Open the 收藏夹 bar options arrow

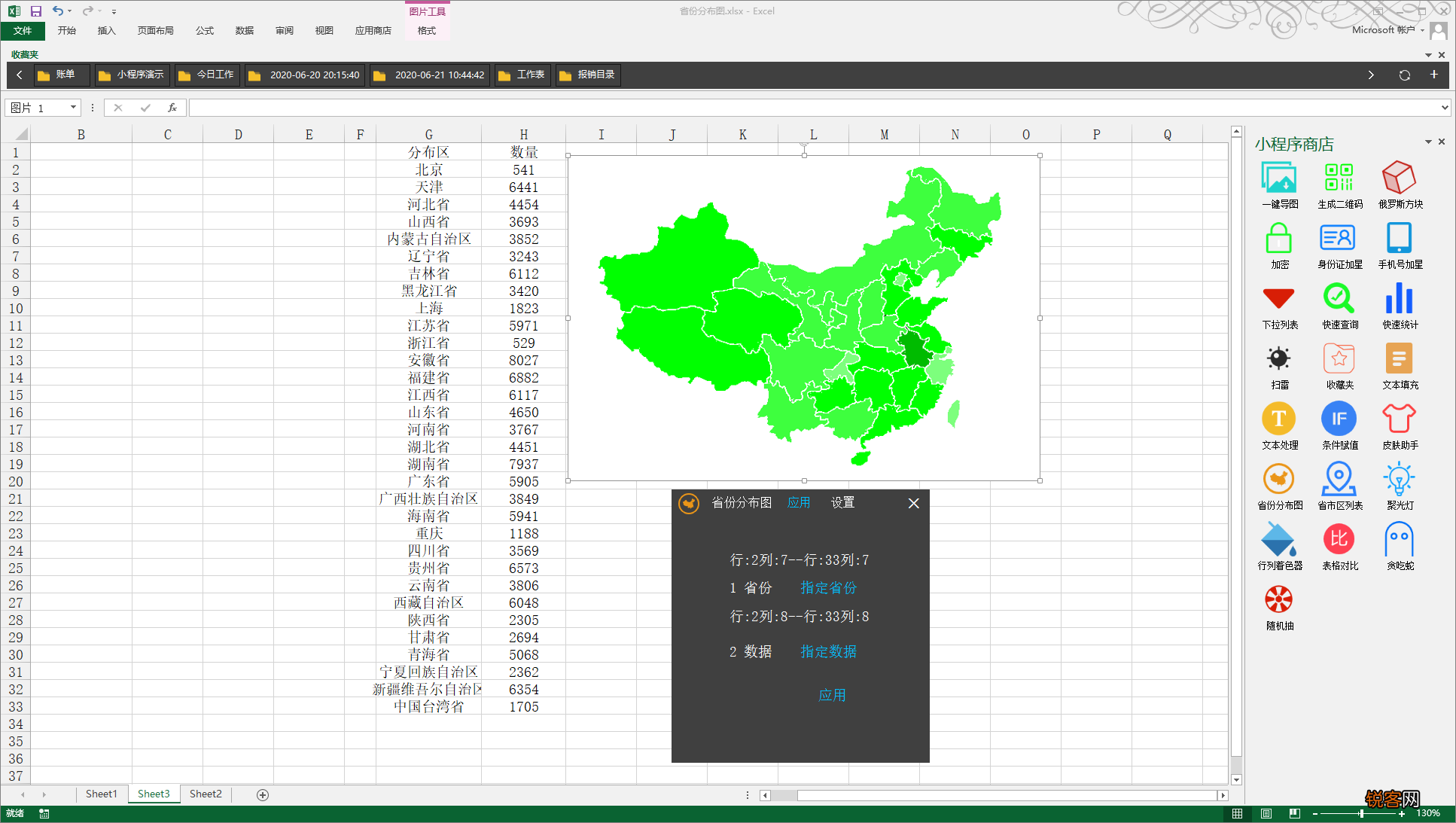point(1428,55)
